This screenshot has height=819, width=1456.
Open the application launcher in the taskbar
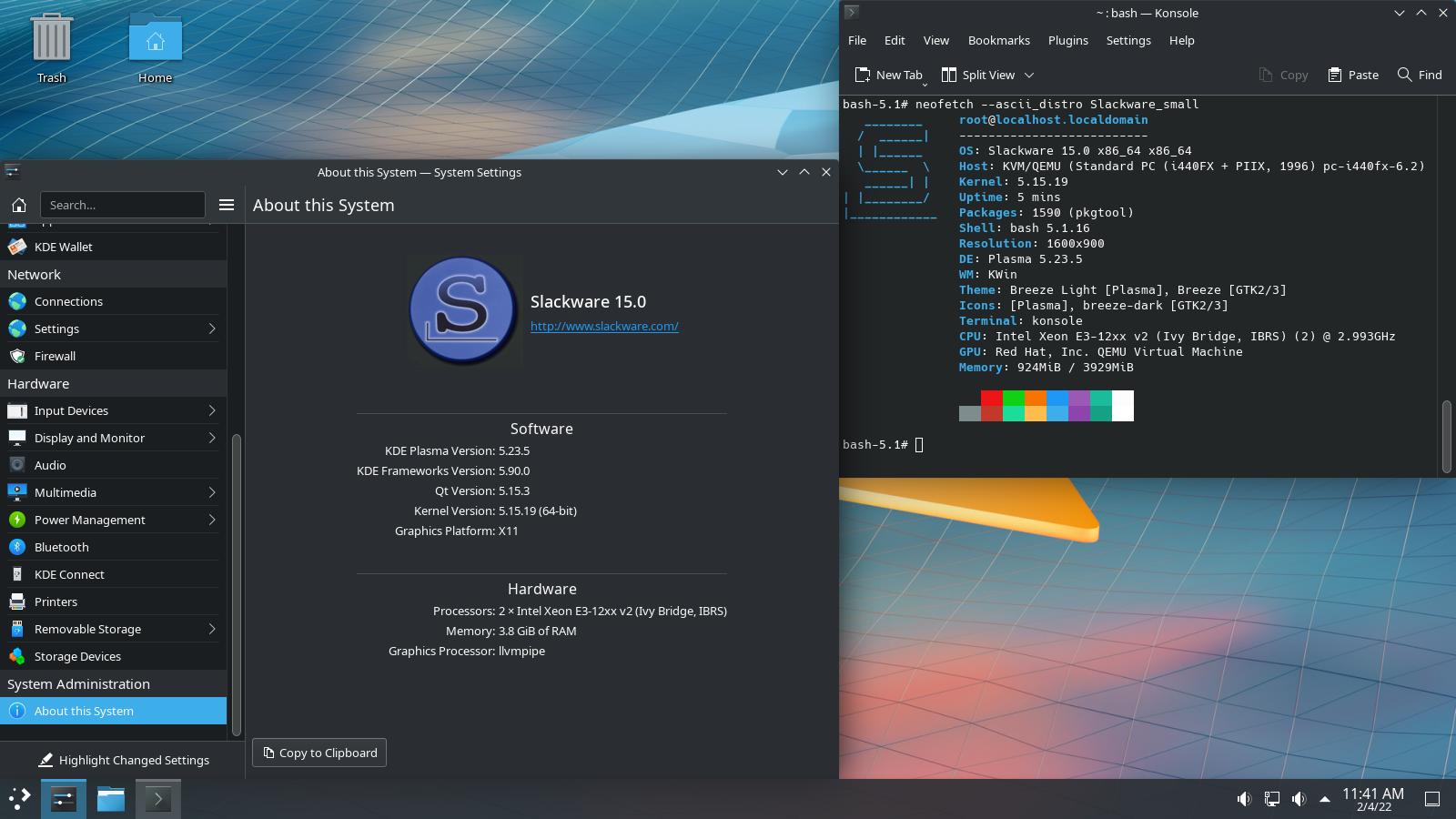click(x=20, y=799)
